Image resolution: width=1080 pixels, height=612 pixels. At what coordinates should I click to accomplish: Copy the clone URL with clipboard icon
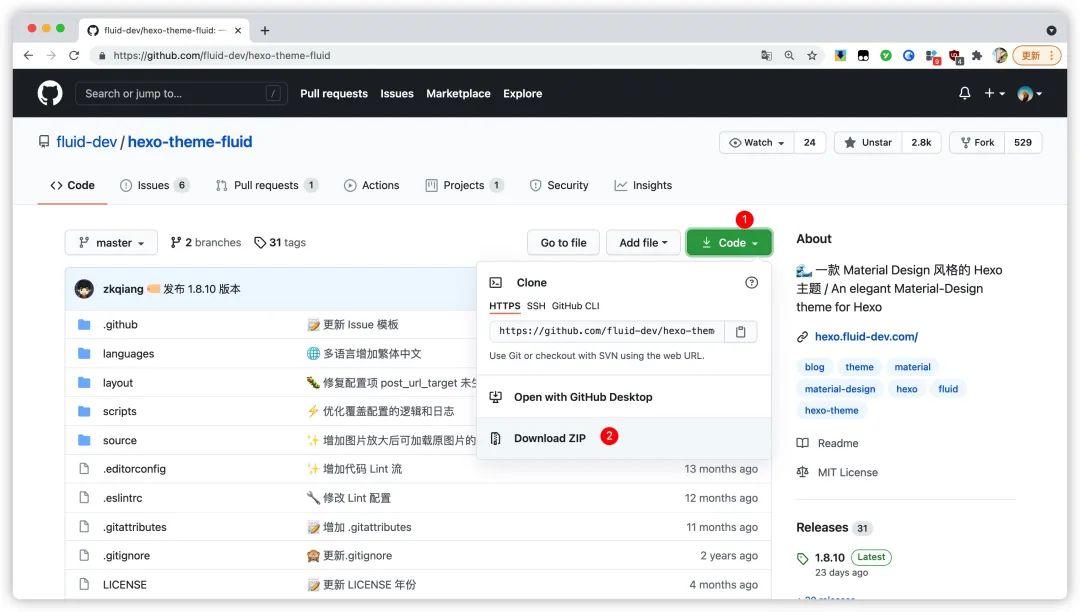point(740,331)
